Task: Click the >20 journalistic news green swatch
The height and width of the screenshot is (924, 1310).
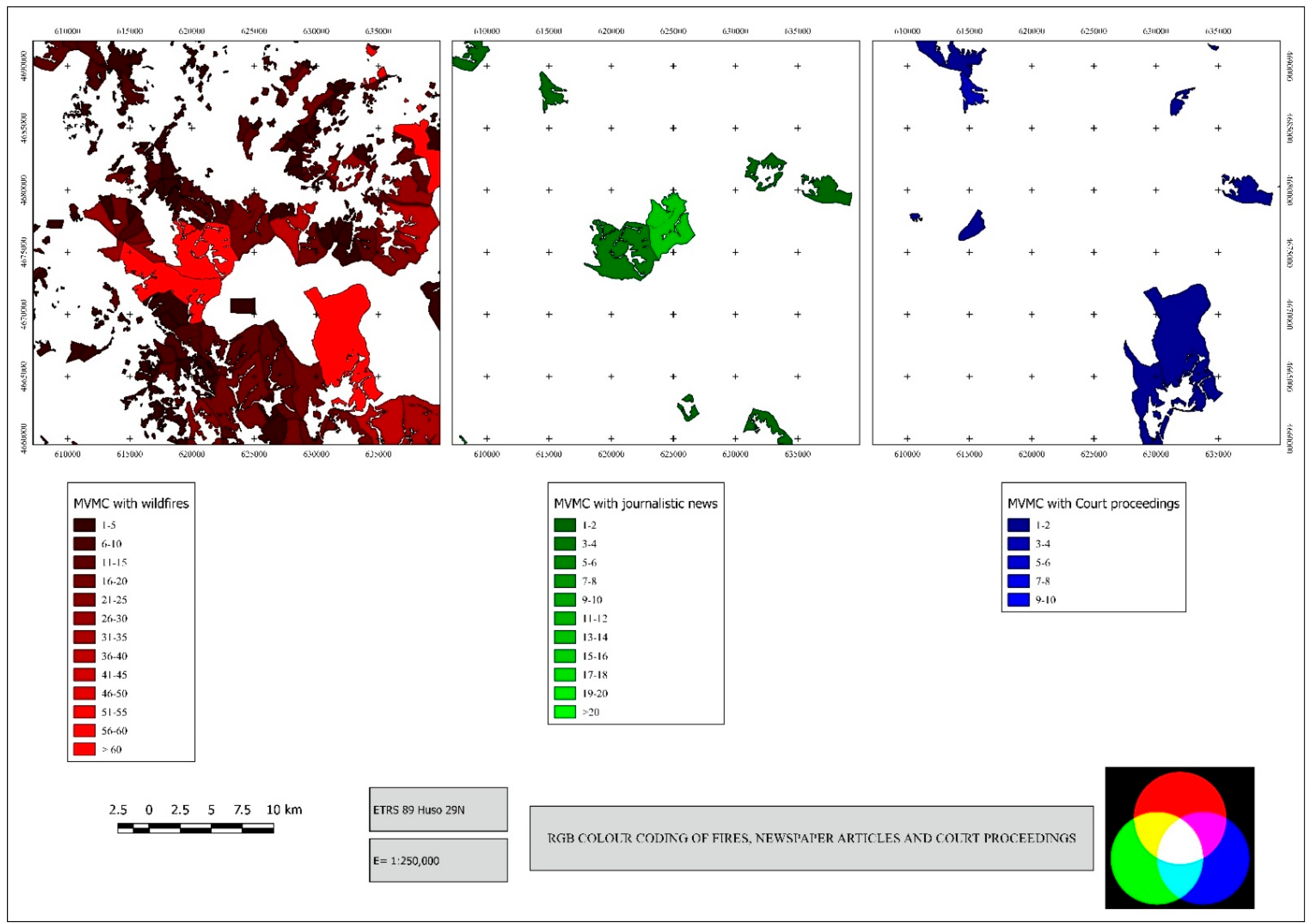Action: (565, 712)
